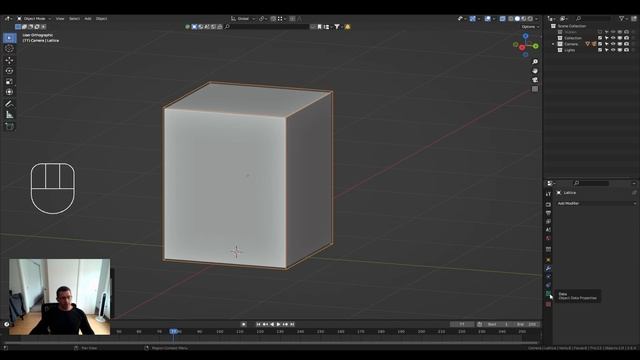Open the Render properties tab
Image resolution: width=640 pixels, height=360 pixels.
coord(548,204)
